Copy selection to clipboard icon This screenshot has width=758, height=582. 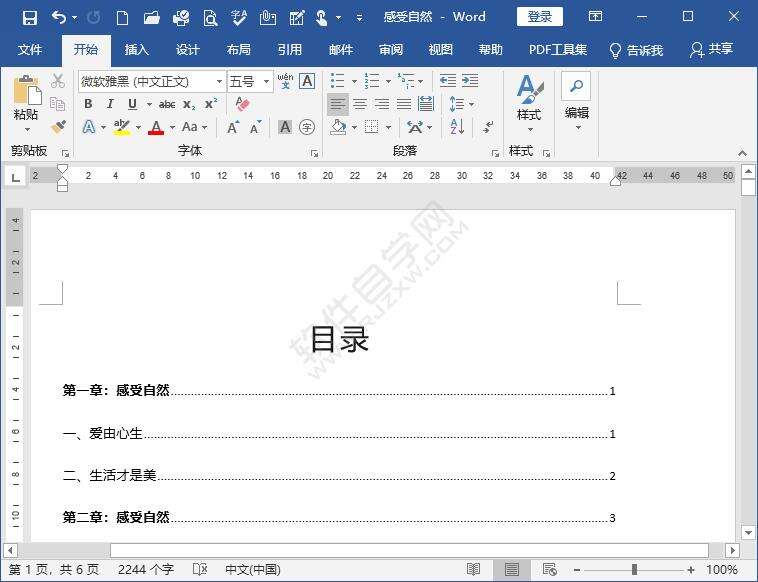click(x=58, y=104)
